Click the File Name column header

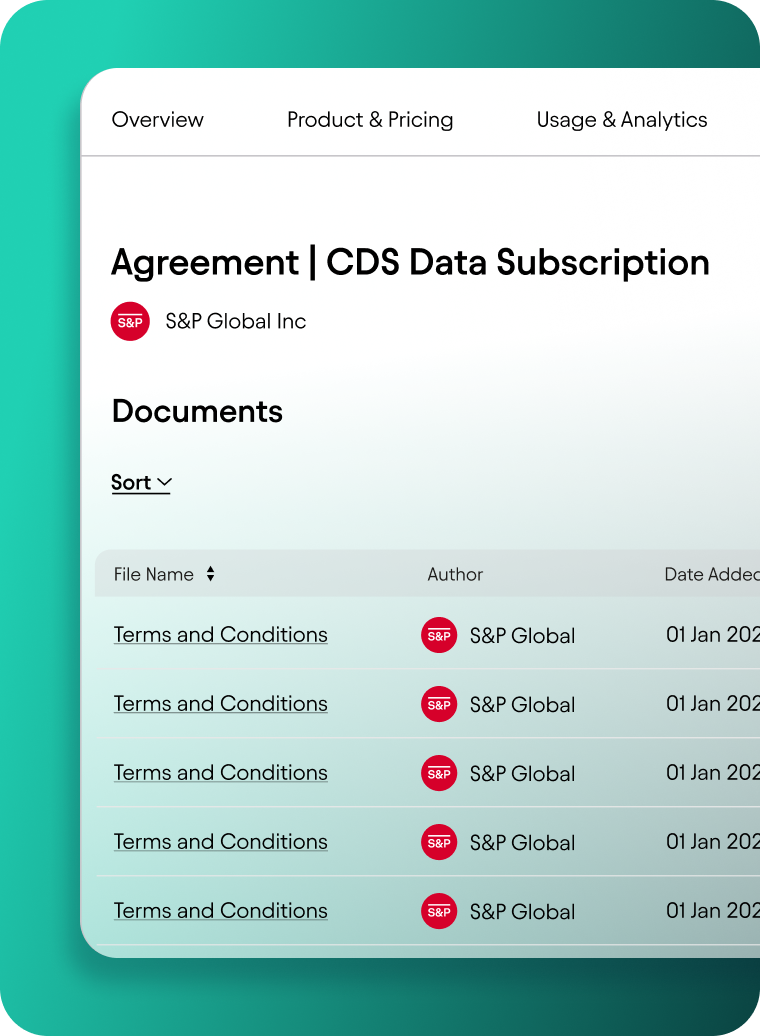pos(153,574)
